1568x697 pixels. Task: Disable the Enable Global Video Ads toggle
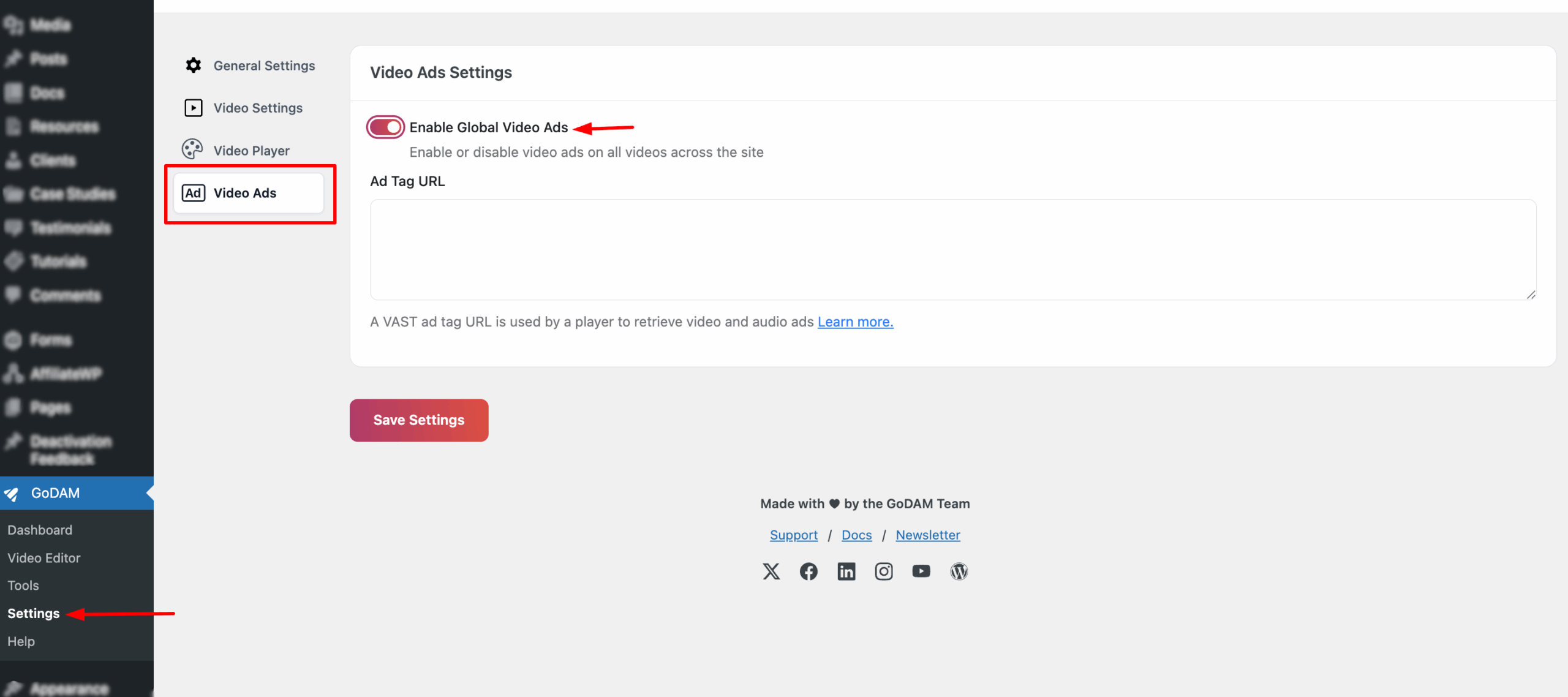[x=385, y=127]
